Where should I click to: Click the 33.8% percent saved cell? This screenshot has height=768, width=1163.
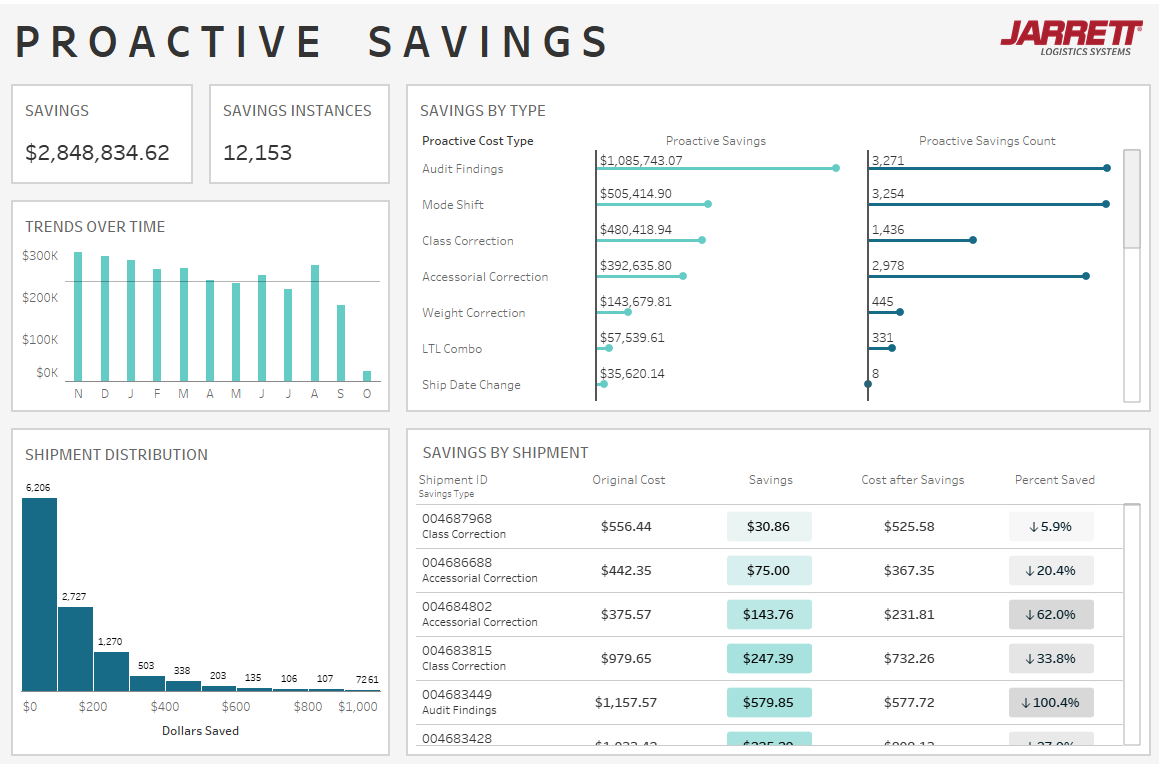click(1051, 659)
